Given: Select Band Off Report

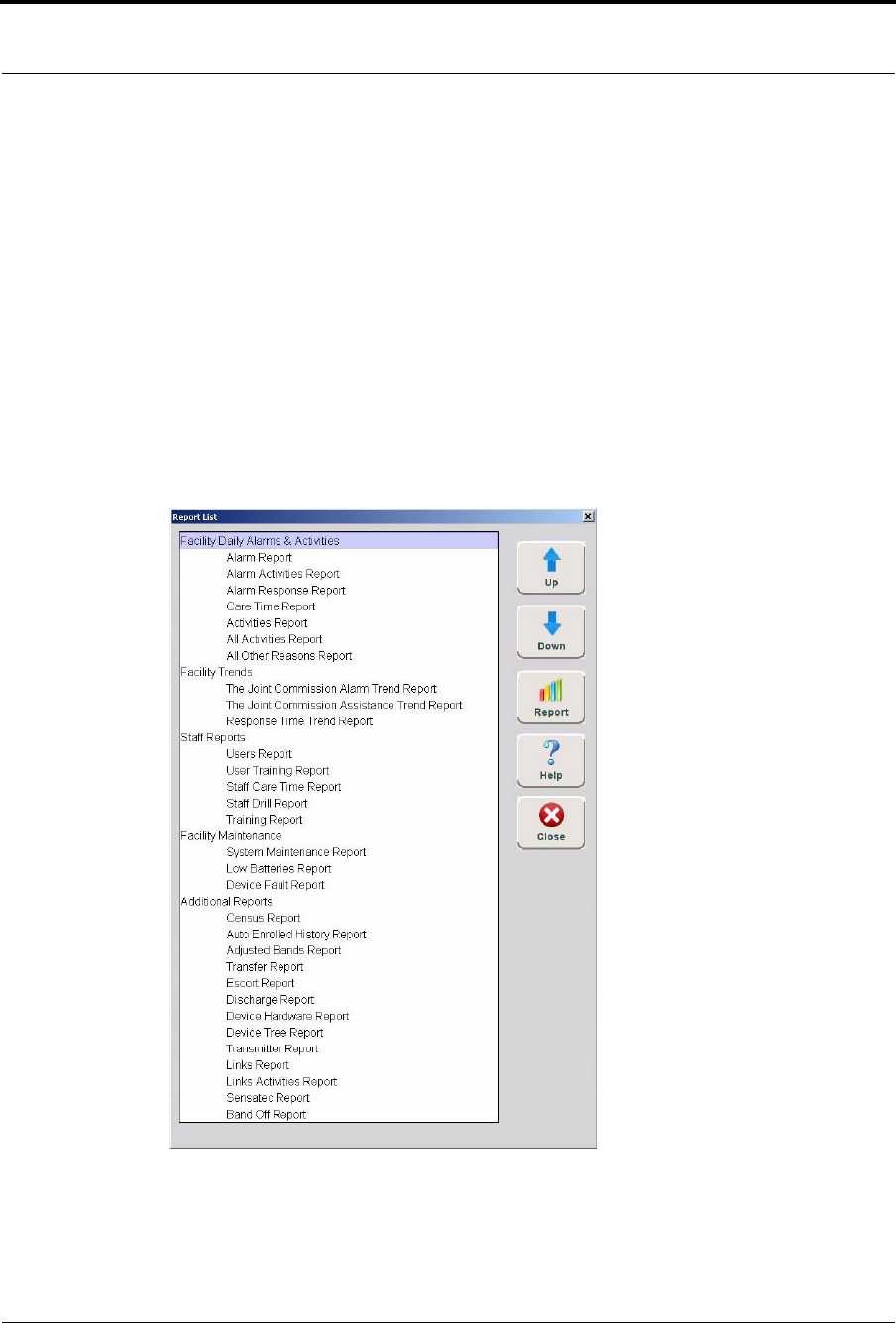Looking at the screenshot, I should (x=266, y=1115).
